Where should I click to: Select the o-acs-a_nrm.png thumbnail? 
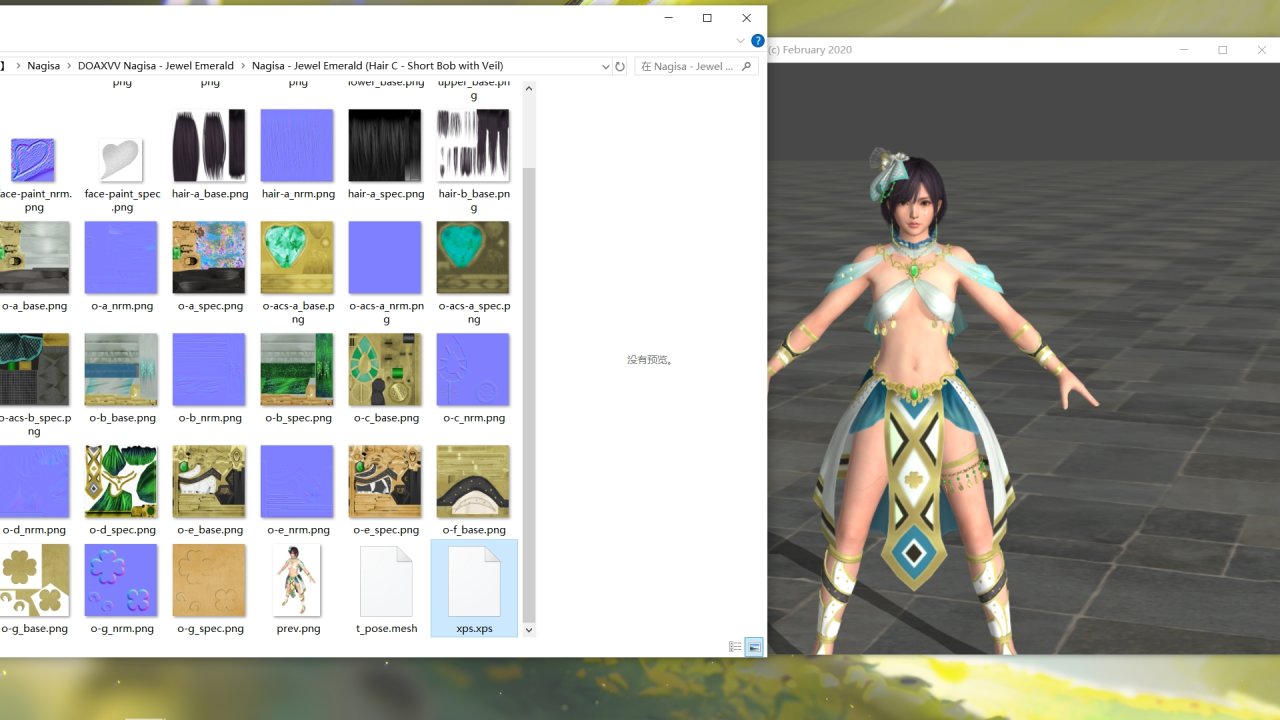pyautogui.click(x=385, y=257)
